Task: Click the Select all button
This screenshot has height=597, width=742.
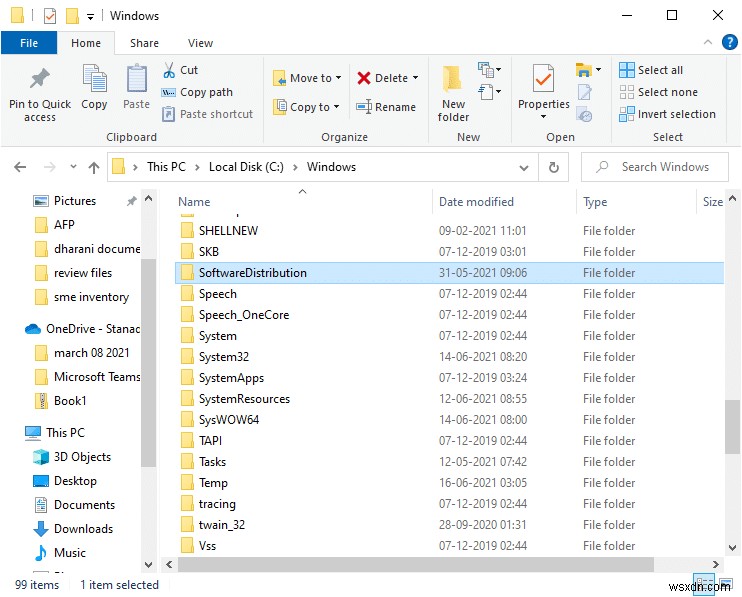Action: [651, 70]
